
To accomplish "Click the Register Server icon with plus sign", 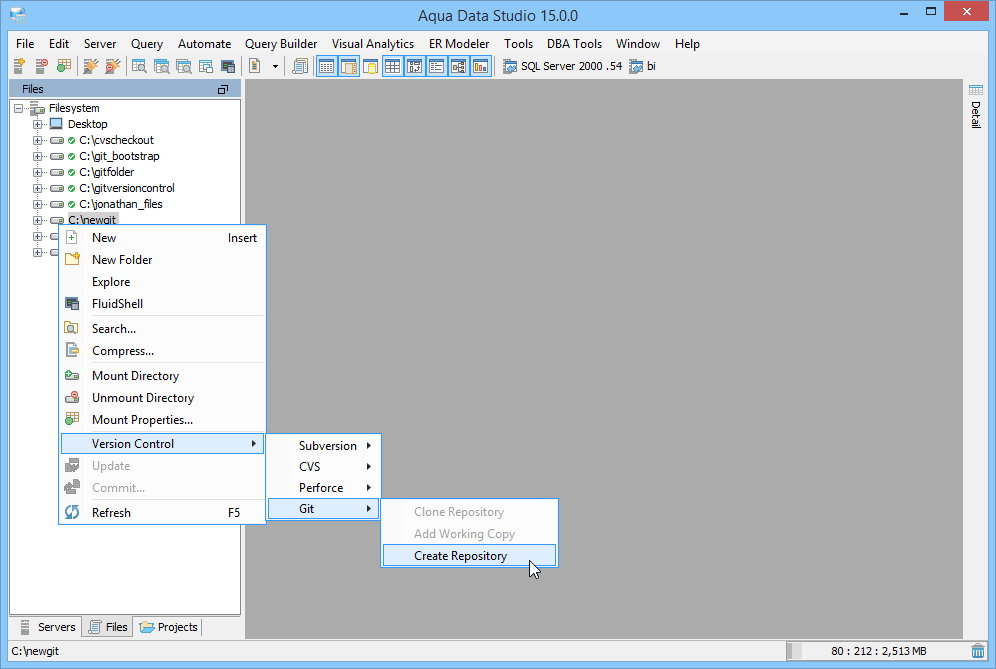I will 19,66.
